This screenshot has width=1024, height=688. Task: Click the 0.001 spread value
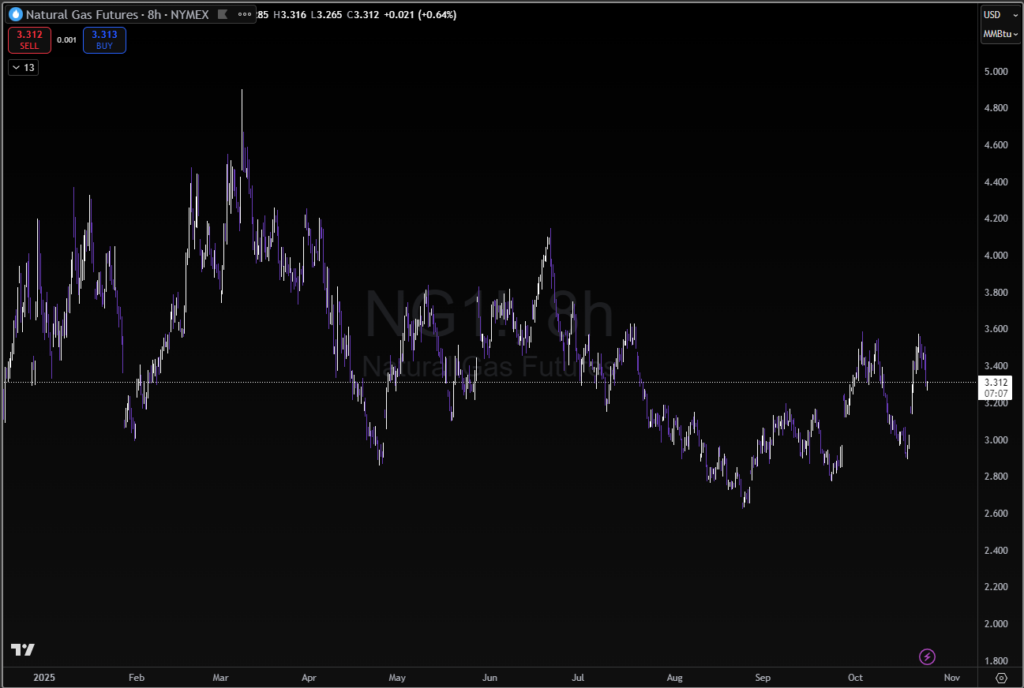pyautogui.click(x=66, y=40)
